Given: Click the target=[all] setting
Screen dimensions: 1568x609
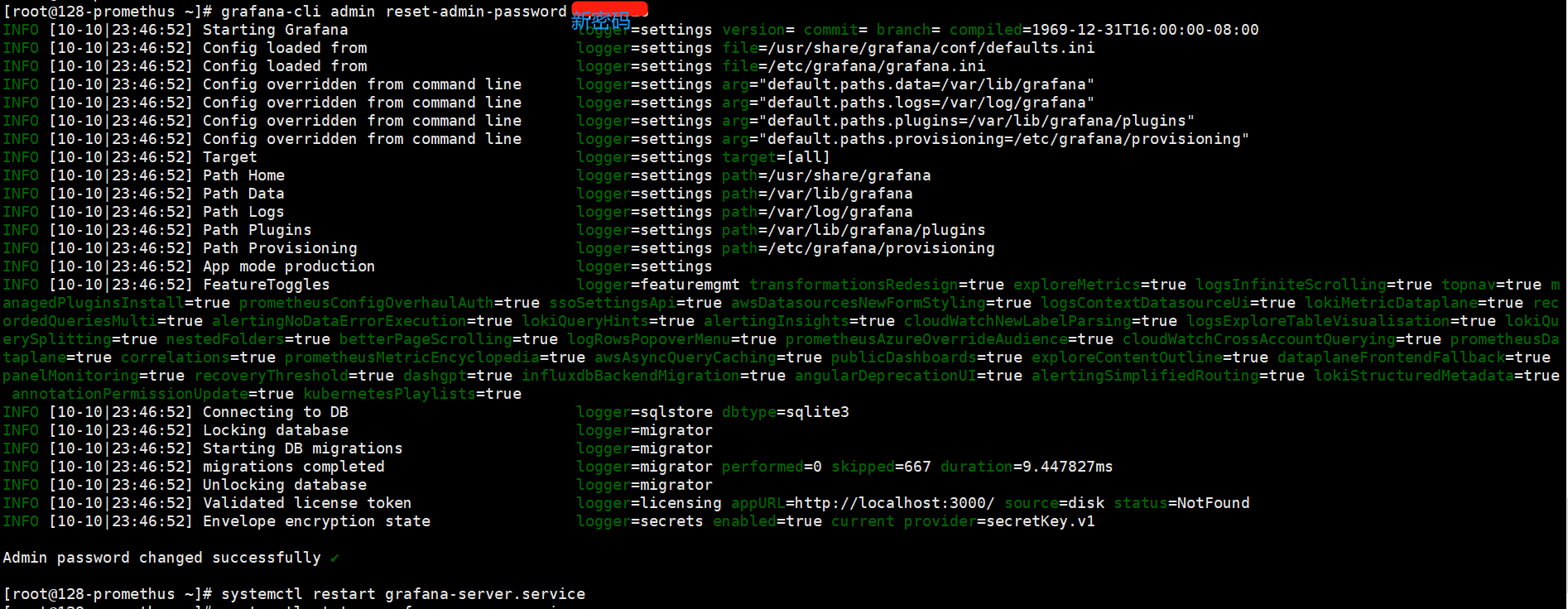Looking at the screenshot, I should pos(776,157).
